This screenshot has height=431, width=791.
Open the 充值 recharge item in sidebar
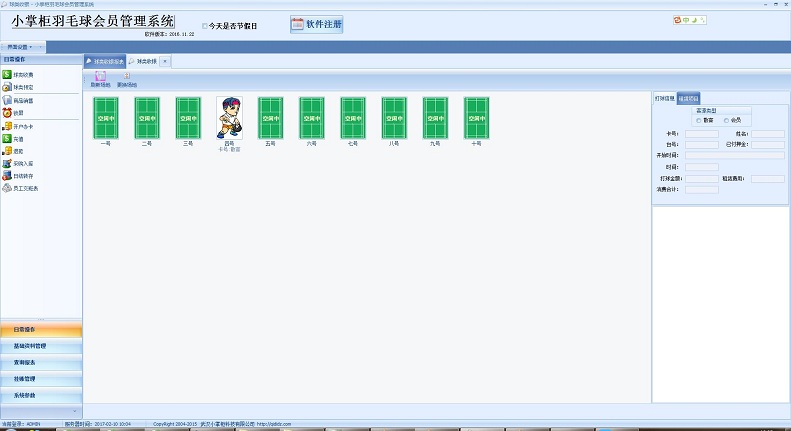pos(8,139)
